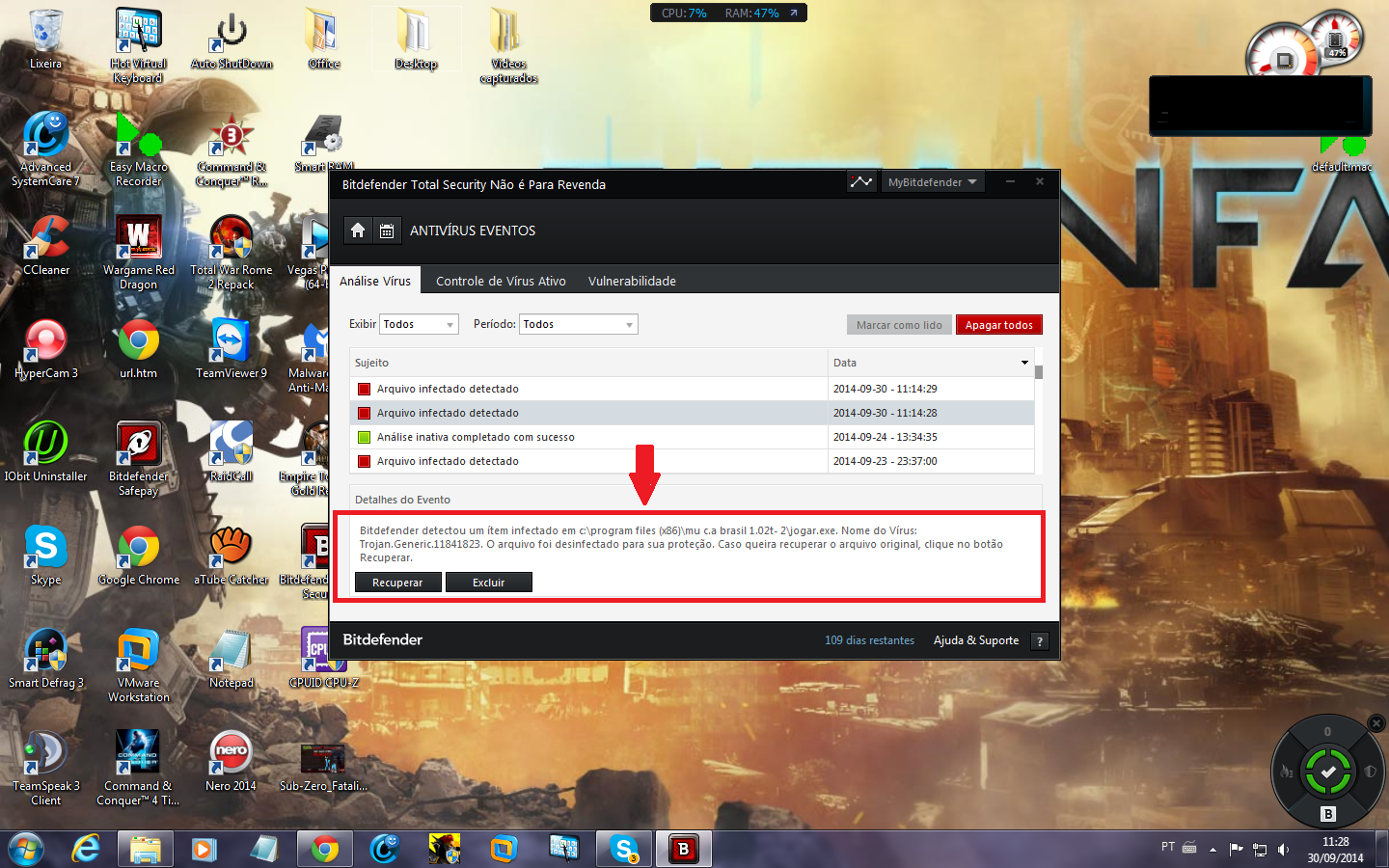This screenshot has width=1389, height=868.
Task: Switch to the Vulnerabilidade tab
Action: pyautogui.click(x=632, y=282)
